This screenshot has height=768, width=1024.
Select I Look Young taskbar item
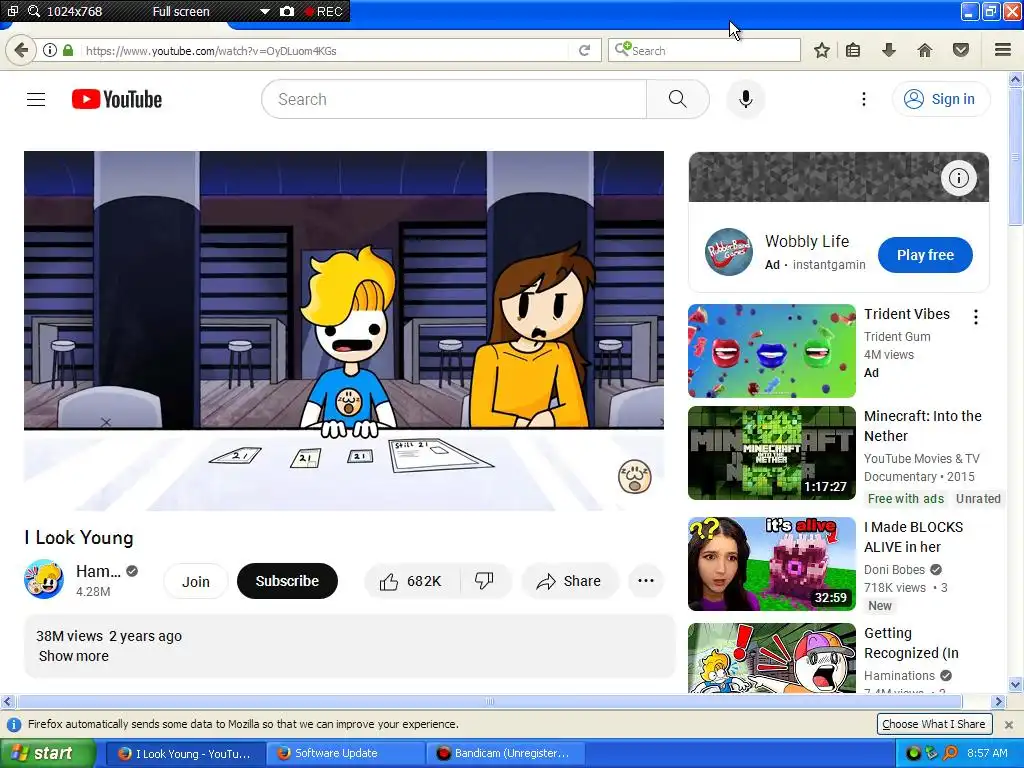click(185, 753)
